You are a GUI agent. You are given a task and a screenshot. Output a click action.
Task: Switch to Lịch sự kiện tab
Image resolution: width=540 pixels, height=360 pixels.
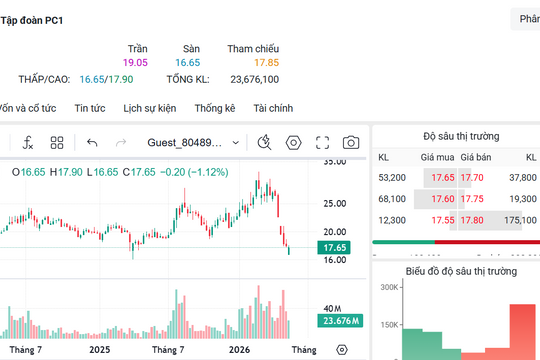pos(150,108)
